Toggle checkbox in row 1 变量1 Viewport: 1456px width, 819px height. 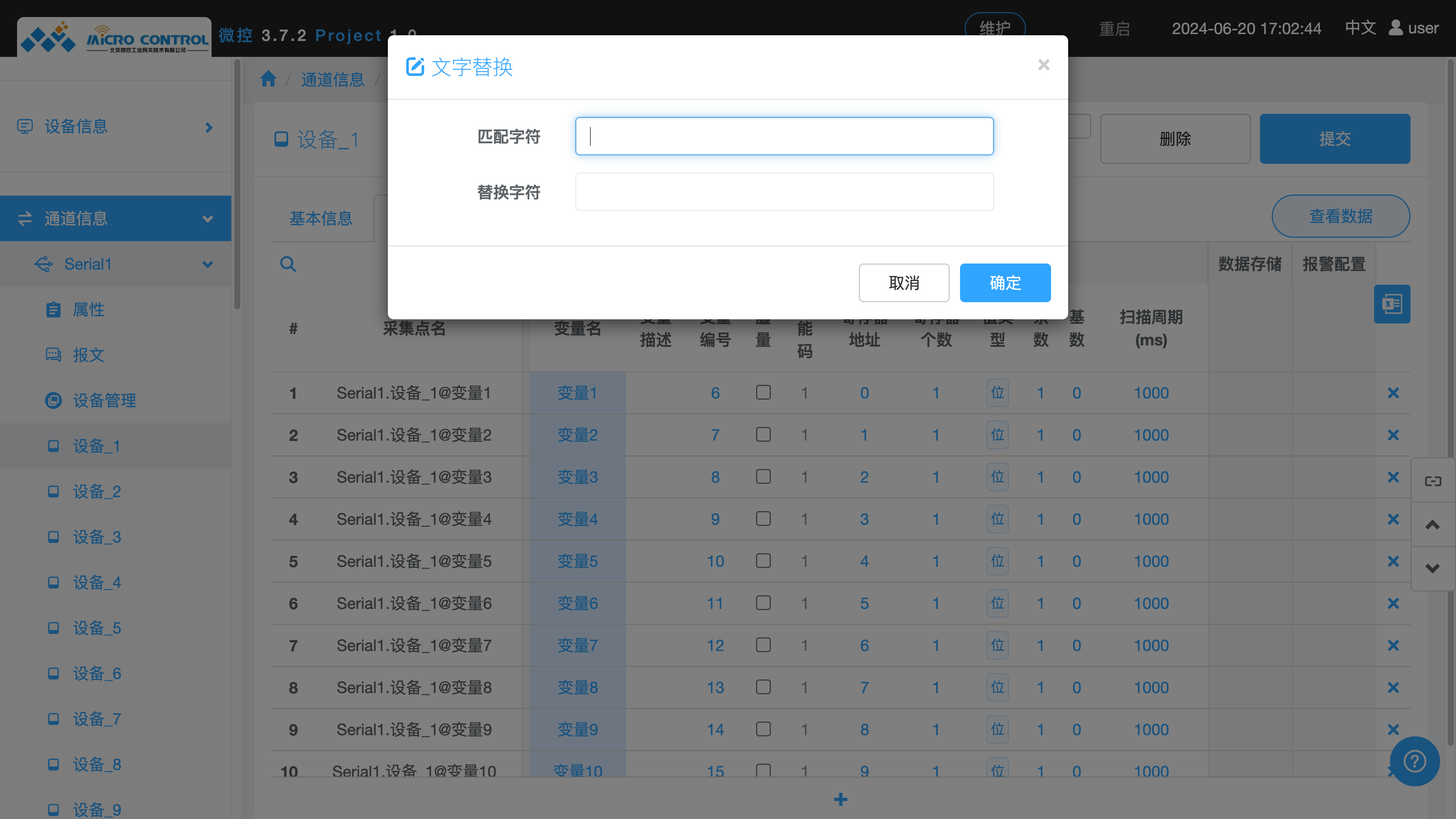pos(763,392)
